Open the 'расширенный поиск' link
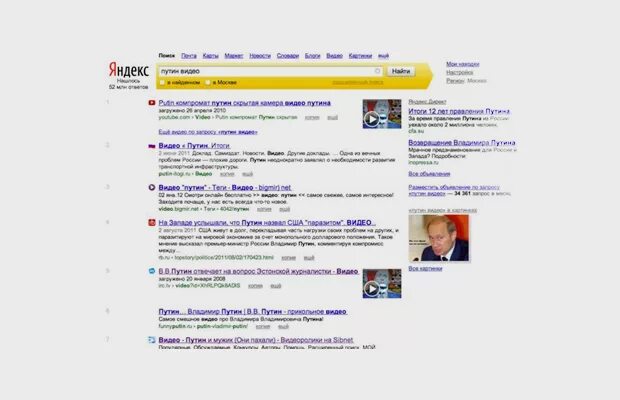 [357, 82]
